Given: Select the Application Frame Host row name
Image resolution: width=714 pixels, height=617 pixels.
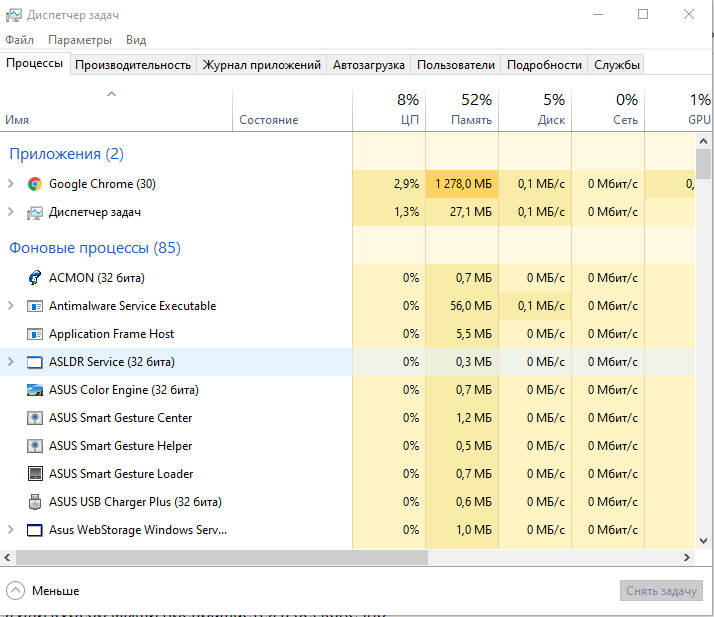Looking at the screenshot, I should [112, 334].
